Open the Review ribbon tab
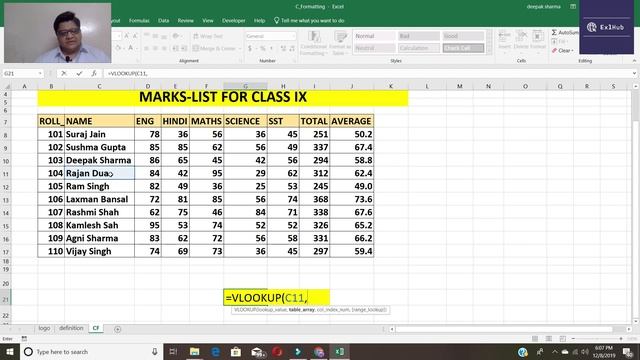Screen dimensions: 640x360 [x=186, y=20]
